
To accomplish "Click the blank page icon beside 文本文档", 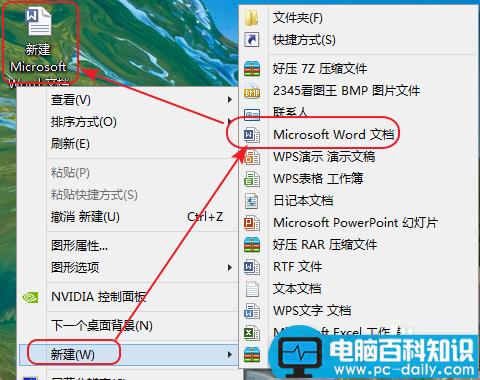I will coord(252,289).
